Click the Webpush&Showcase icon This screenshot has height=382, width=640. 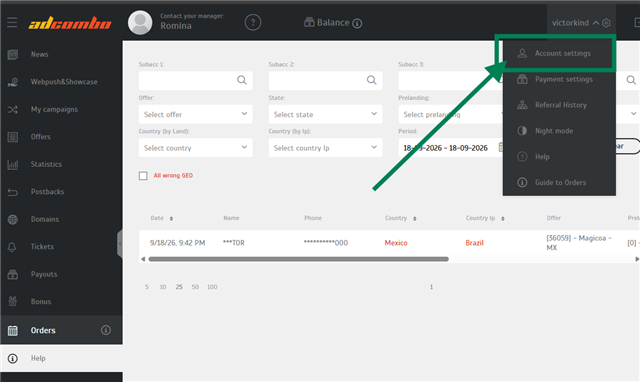click(13, 82)
